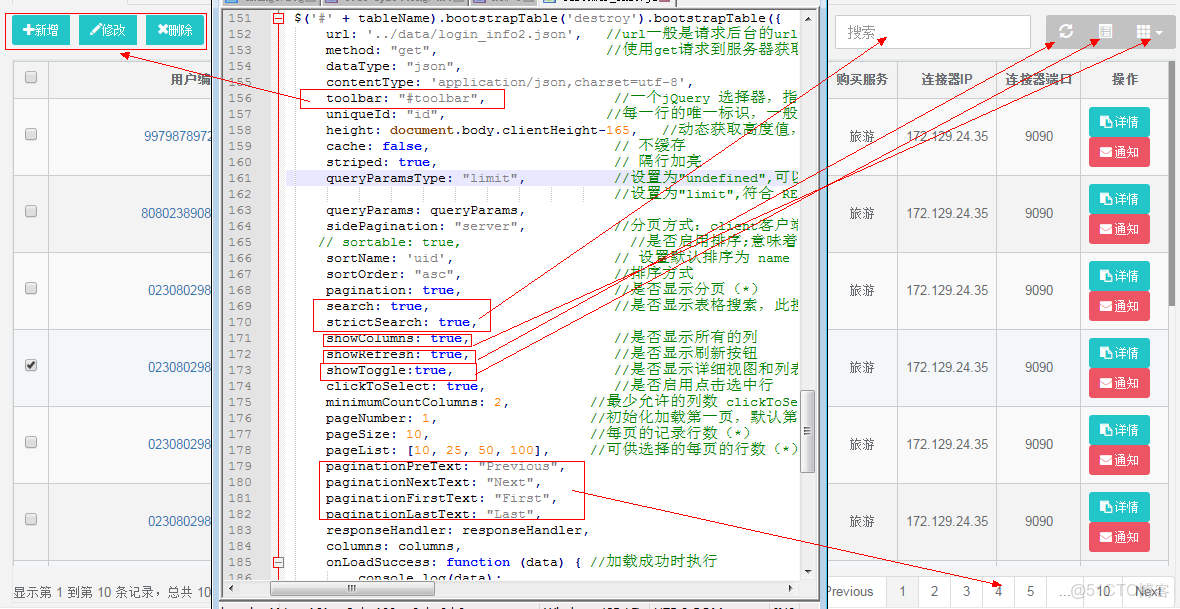Click the 连接器IP column header
This screenshot has height=609, width=1180.
coord(947,79)
